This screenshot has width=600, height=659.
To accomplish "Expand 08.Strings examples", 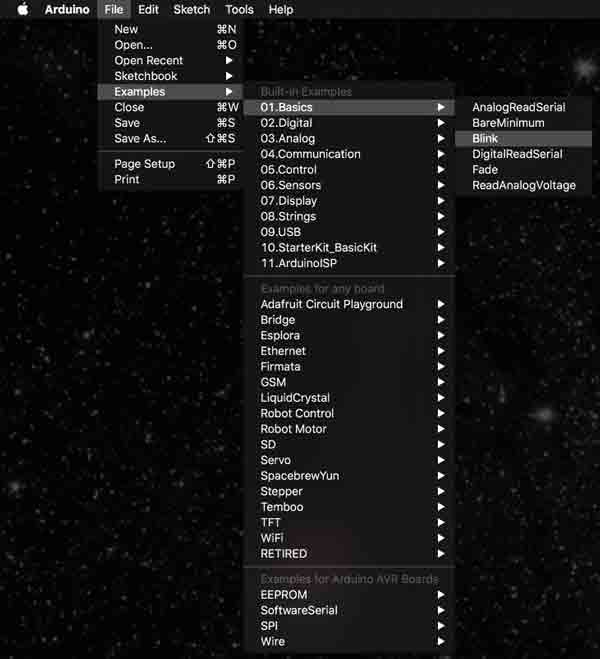I will point(350,216).
